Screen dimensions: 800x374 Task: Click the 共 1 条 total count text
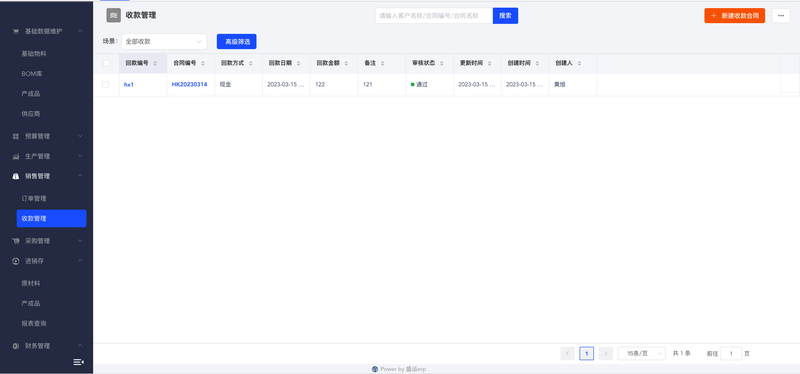pyautogui.click(x=682, y=354)
